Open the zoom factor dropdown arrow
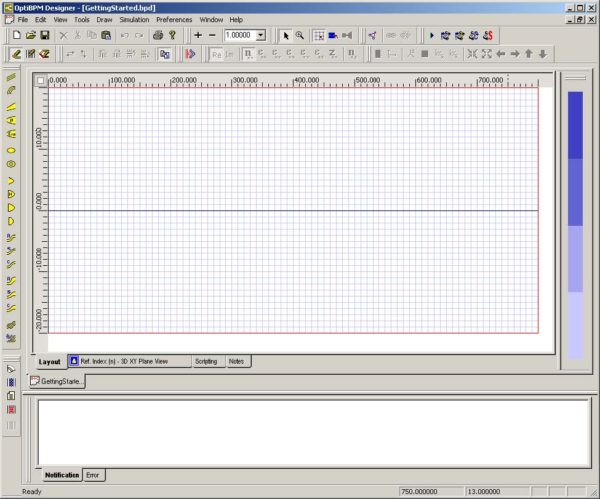Viewport: 600px width, 499px height. click(261, 35)
